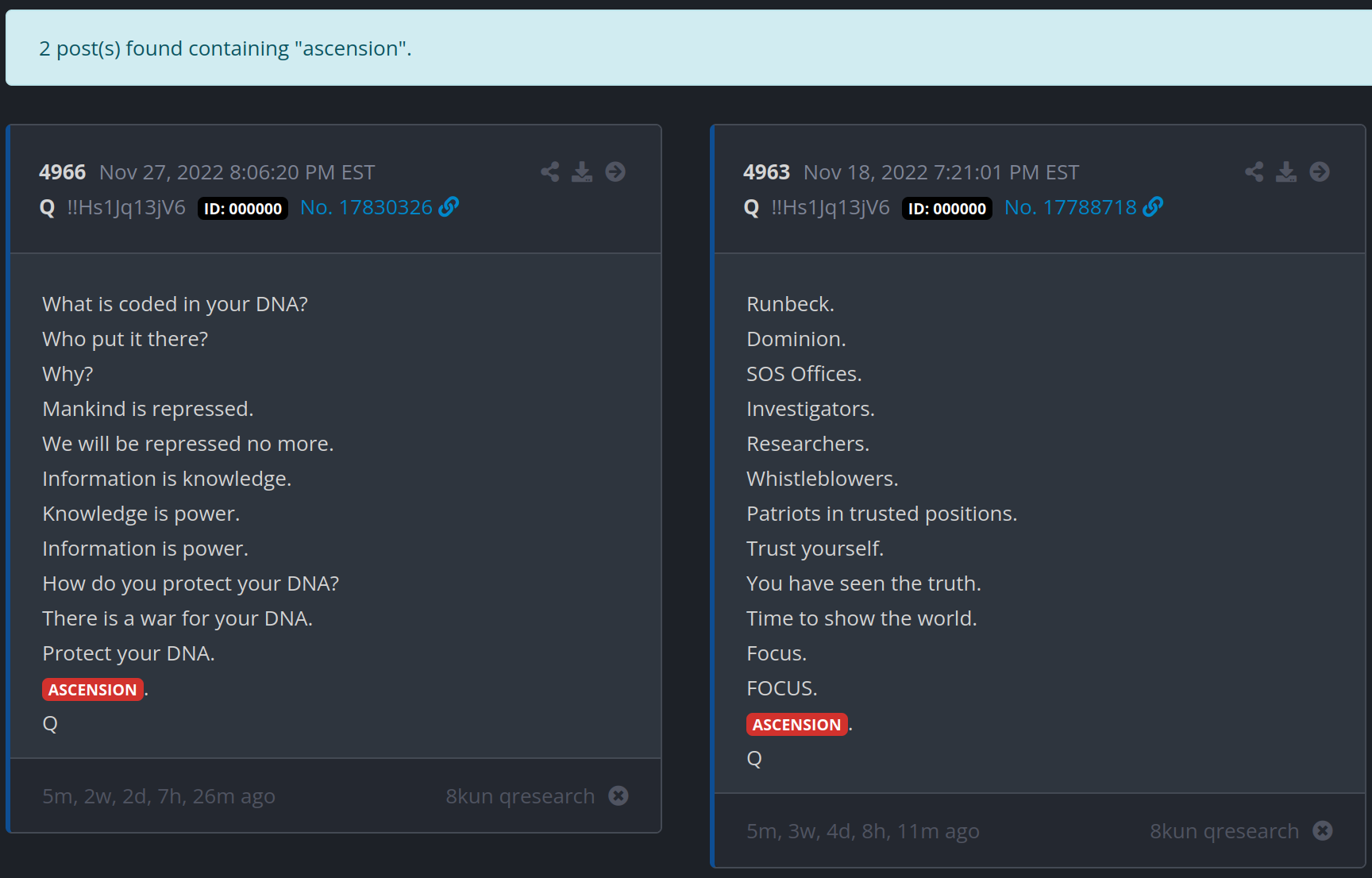The image size is (1372, 878).
Task: Click highlighted ASCENSION tag in post 4963
Action: [797, 724]
